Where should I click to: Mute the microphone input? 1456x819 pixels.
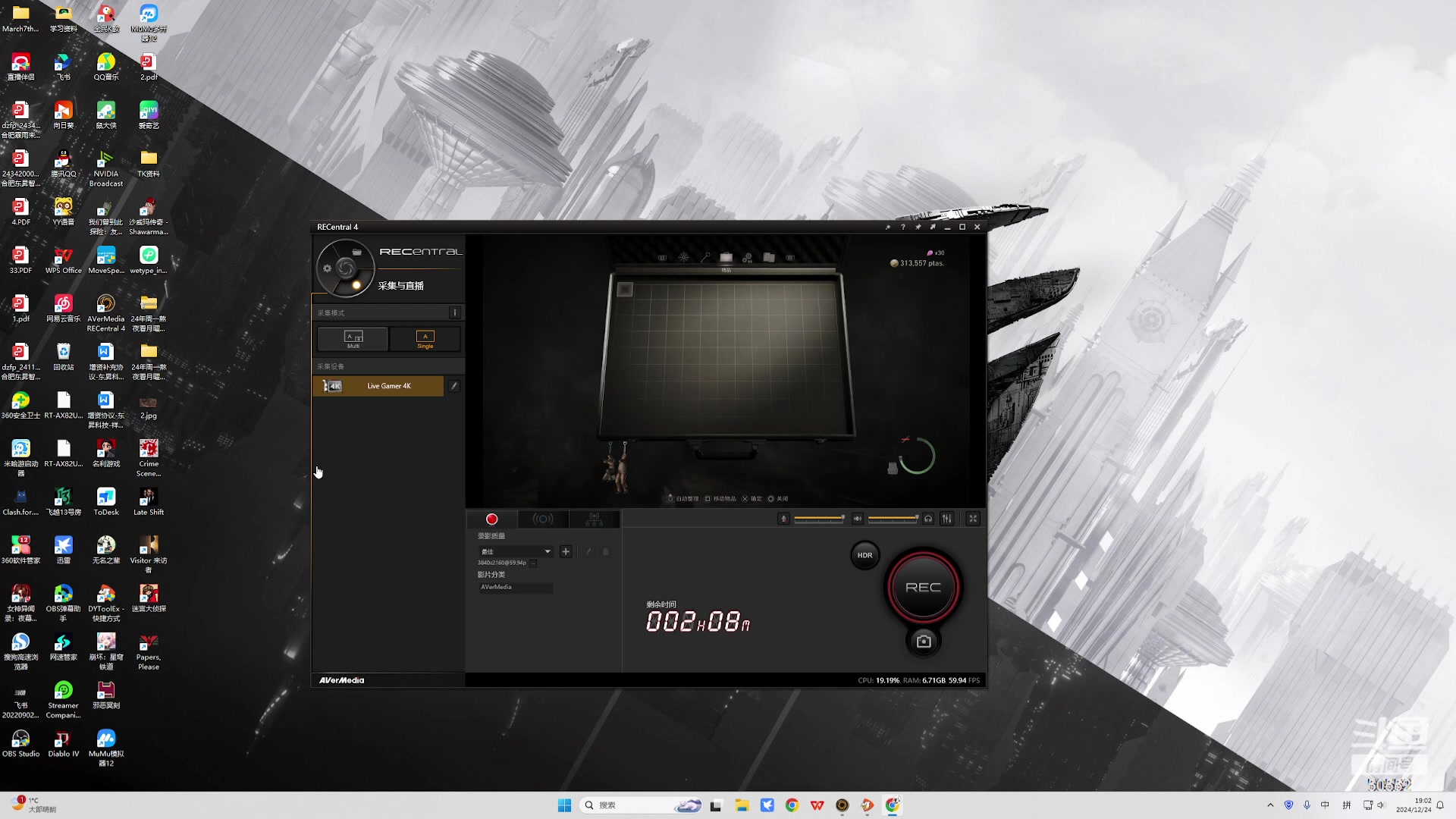(x=783, y=519)
